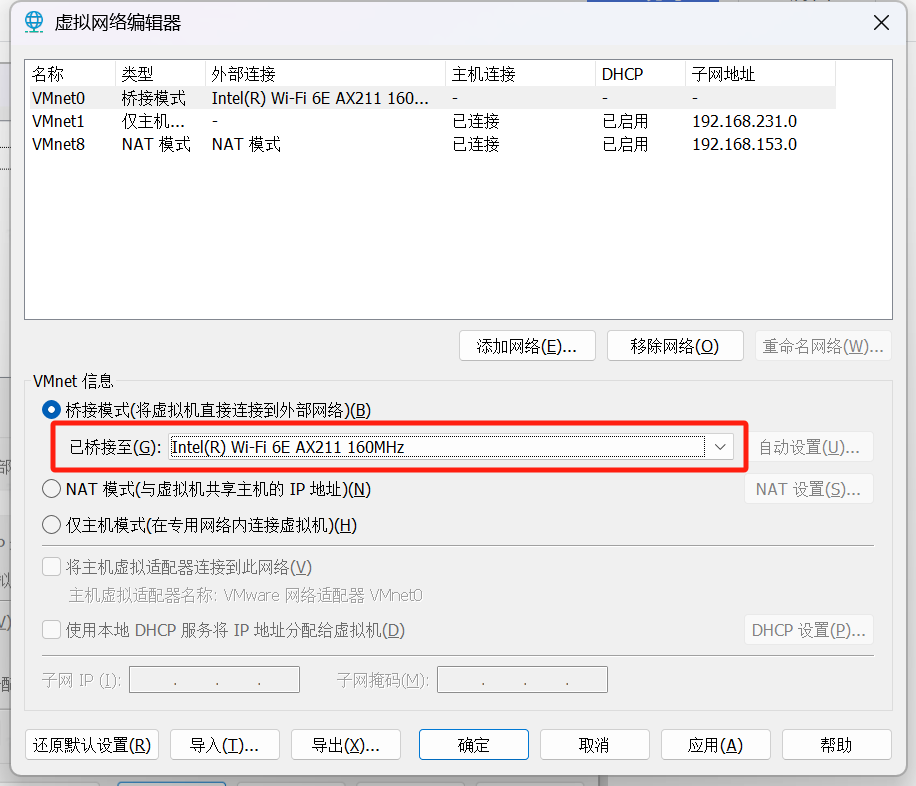Click VMnet8's 已启用 DHCP cell
916x786 pixels.
[626, 144]
